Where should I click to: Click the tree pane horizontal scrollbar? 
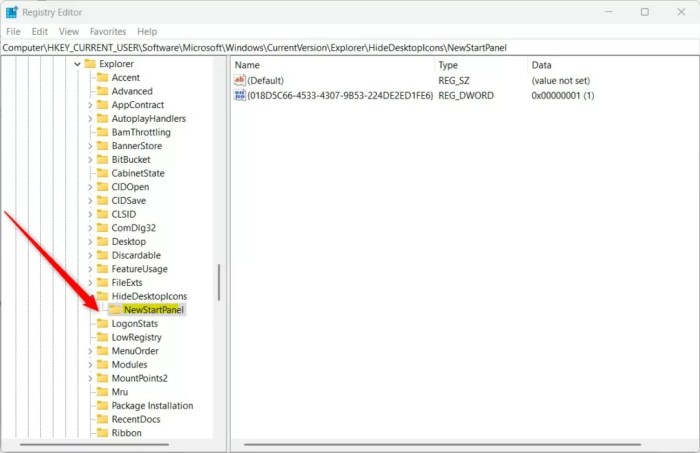click(94, 445)
